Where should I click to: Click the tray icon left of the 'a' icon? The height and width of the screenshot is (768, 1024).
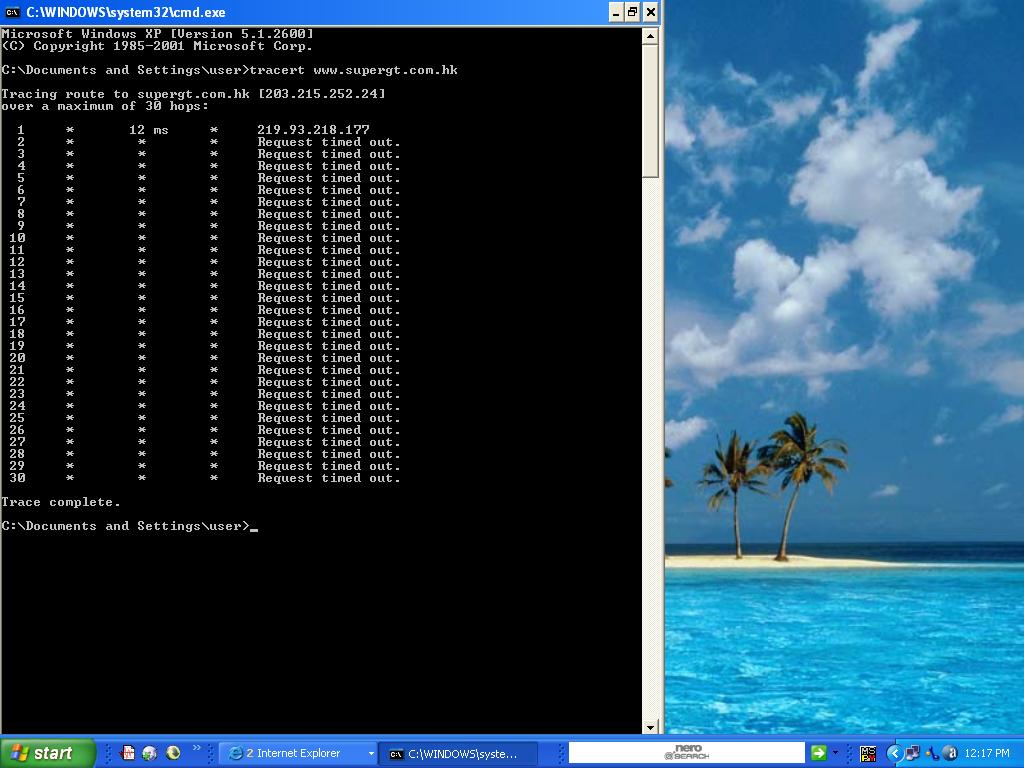tap(932, 753)
